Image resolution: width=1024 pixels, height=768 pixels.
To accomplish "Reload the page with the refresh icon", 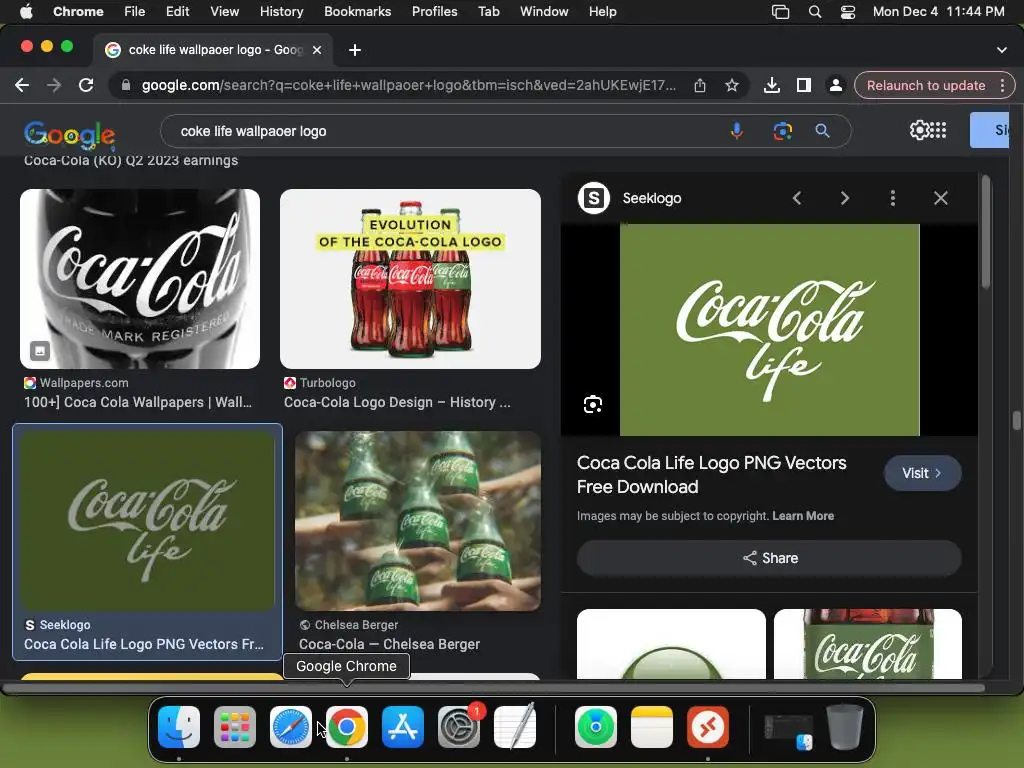I will click(x=86, y=86).
